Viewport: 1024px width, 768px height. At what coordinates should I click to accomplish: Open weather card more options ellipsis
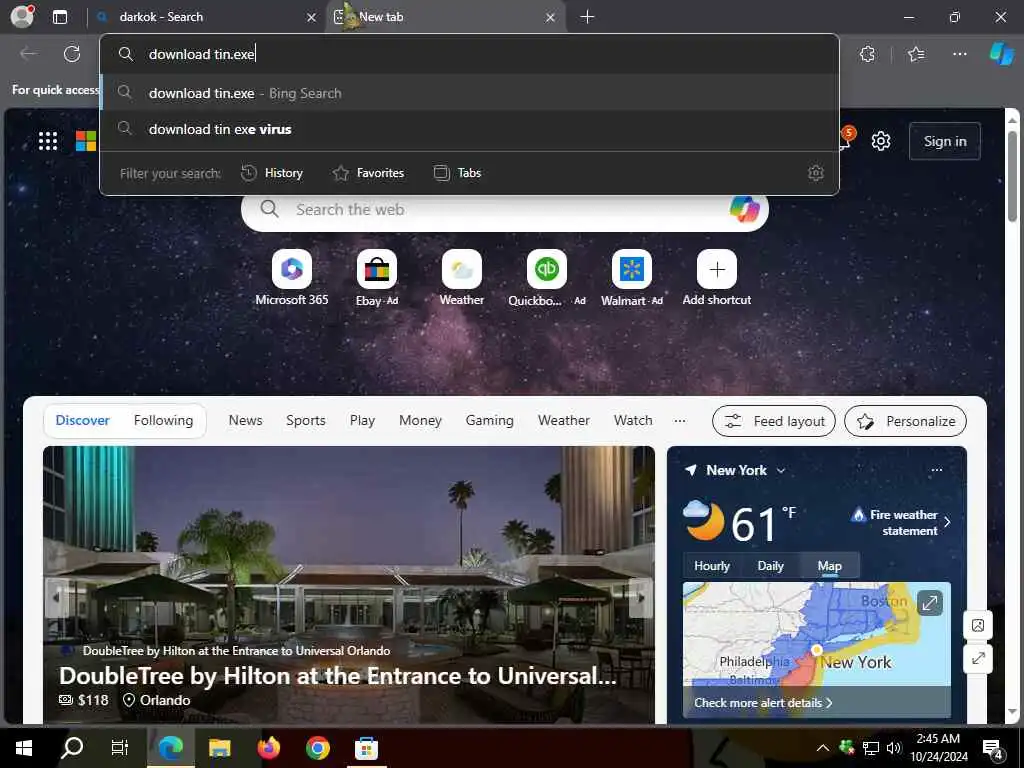pos(936,470)
